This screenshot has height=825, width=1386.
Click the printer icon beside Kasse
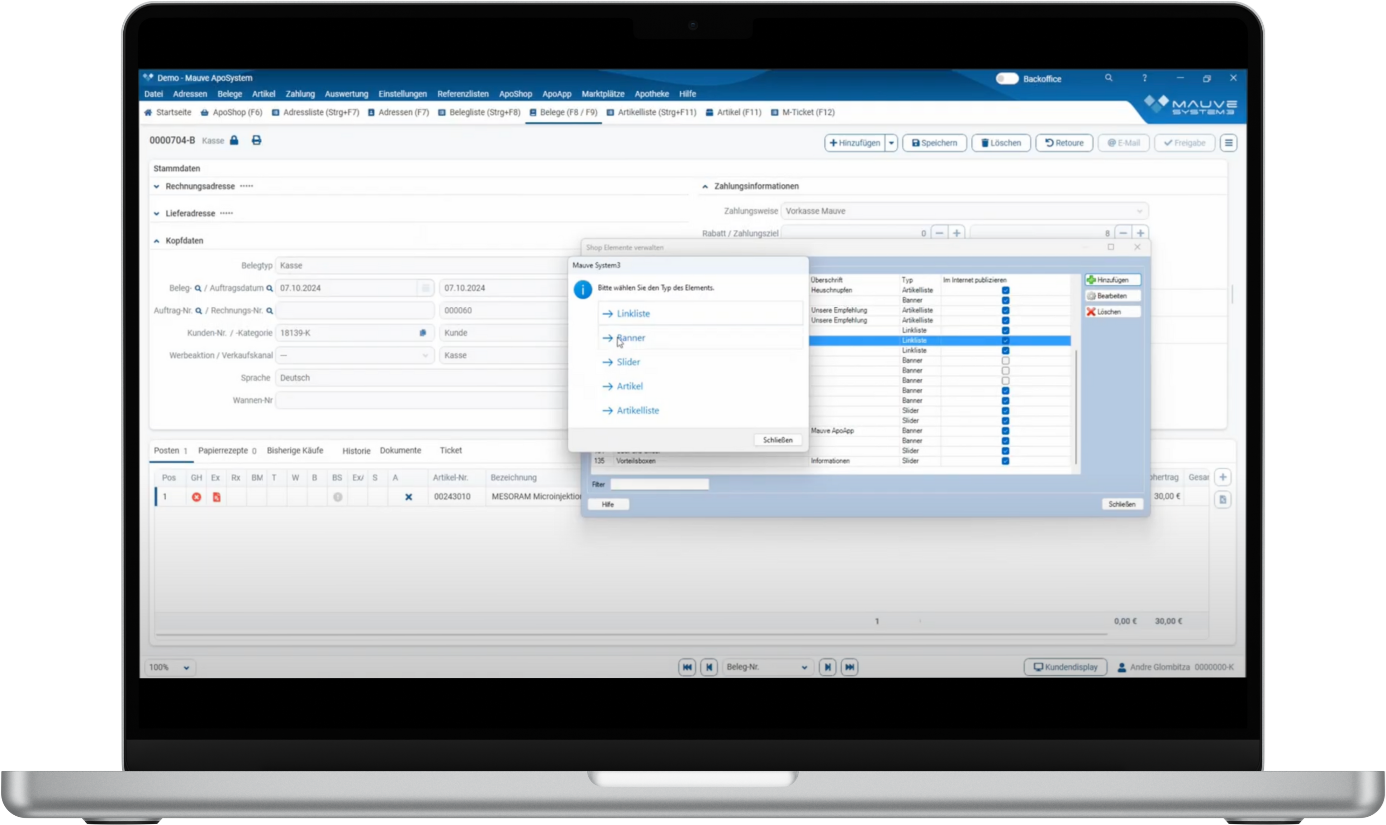pyautogui.click(x=256, y=141)
